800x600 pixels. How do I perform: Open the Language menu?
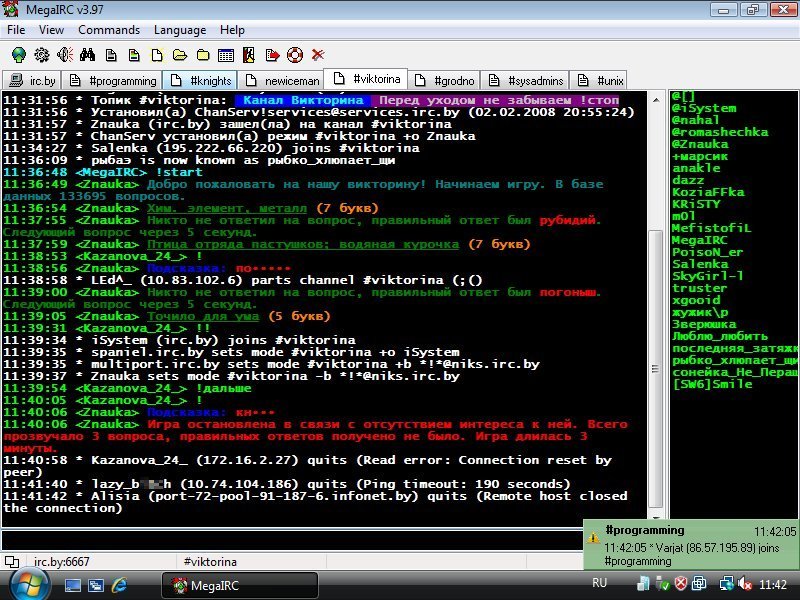tap(180, 30)
